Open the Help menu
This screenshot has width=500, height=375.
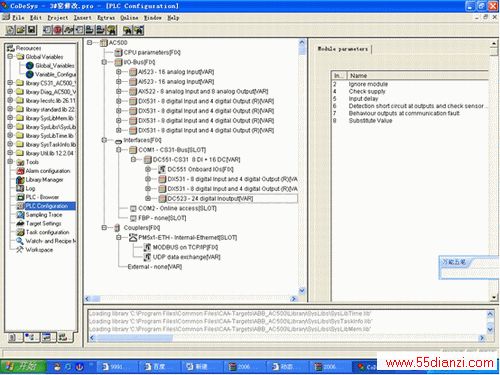[x=173, y=17]
